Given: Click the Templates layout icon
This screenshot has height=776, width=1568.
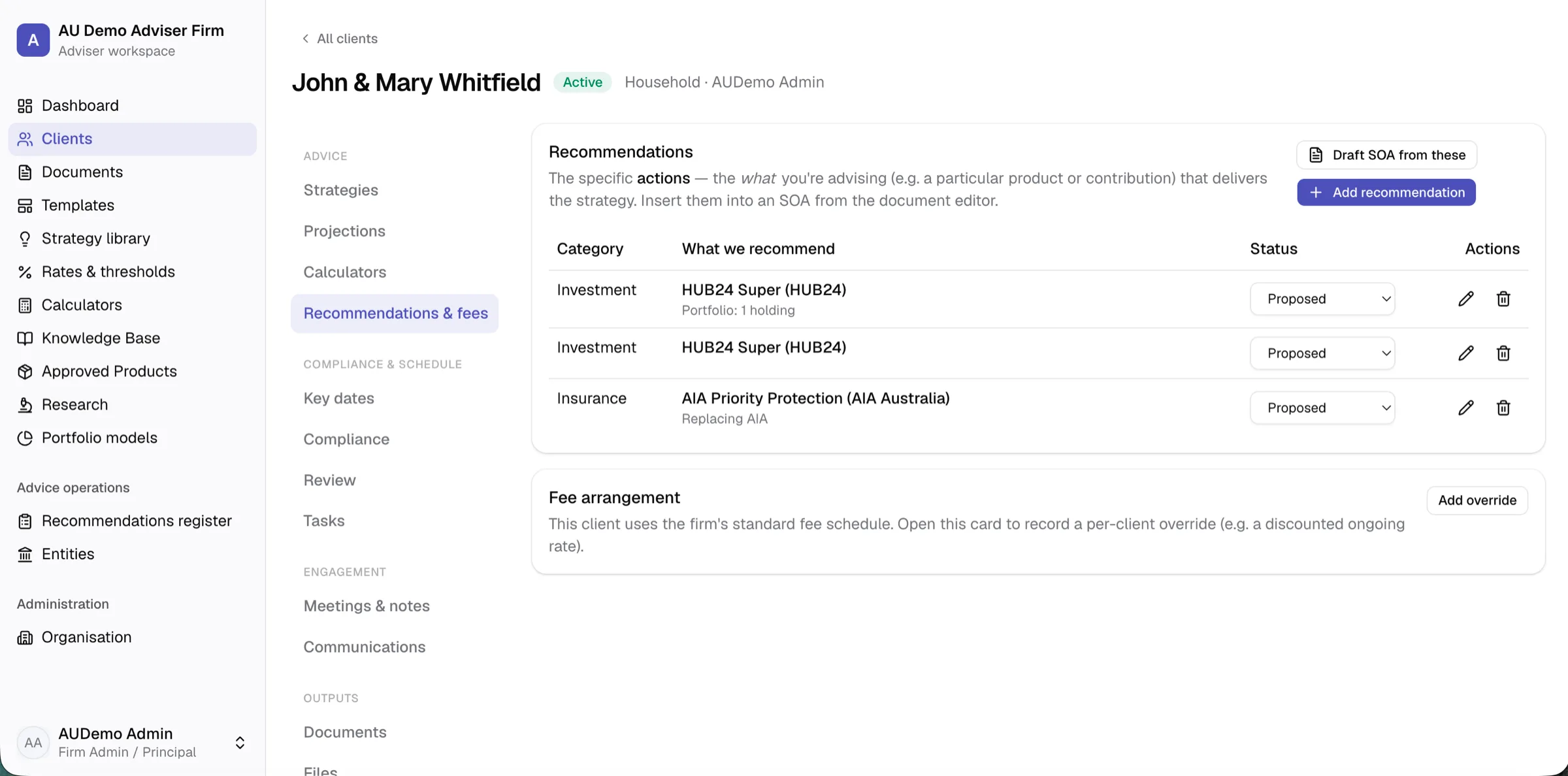Looking at the screenshot, I should point(25,206).
